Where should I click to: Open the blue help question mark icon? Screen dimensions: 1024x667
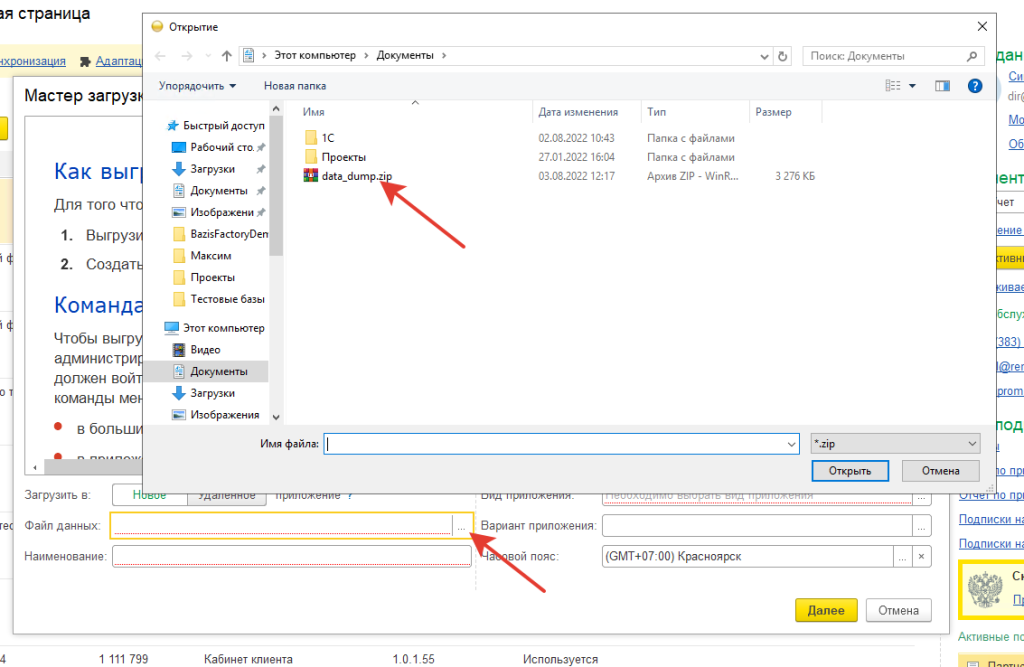pyautogui.click(x=974, y=86)
